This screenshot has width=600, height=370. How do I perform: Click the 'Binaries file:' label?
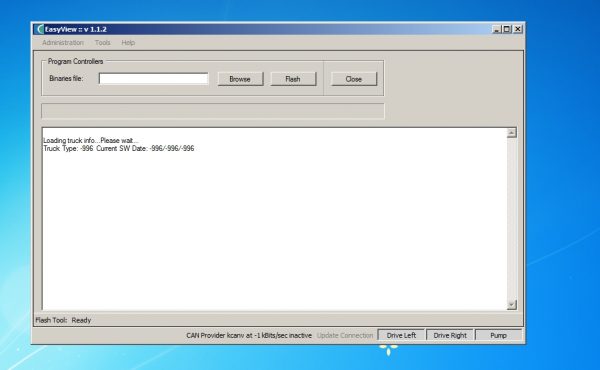66,78
